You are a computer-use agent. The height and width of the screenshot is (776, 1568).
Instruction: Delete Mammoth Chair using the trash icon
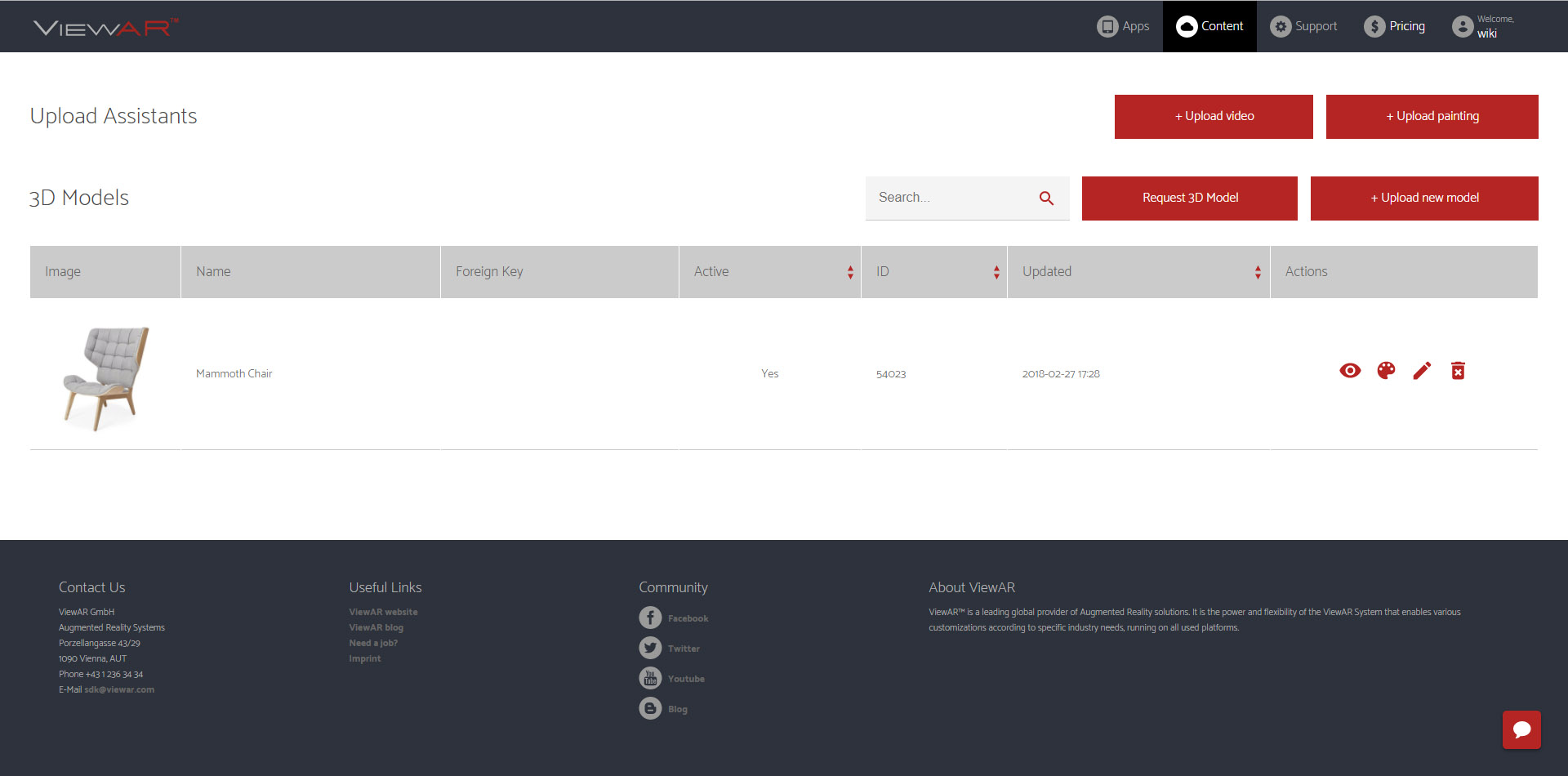[x=1458, y=371]
